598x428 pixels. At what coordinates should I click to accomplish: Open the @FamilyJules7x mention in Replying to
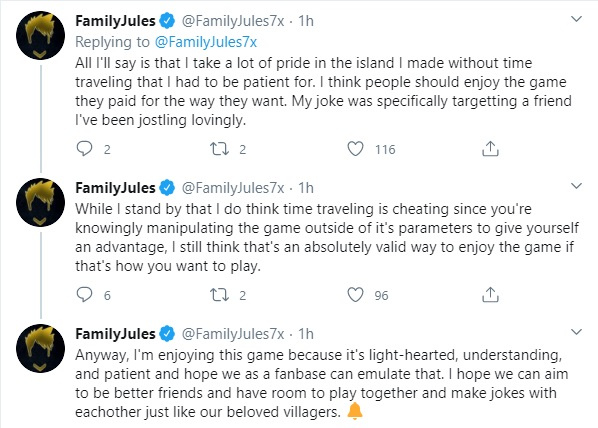click(206, 42)
